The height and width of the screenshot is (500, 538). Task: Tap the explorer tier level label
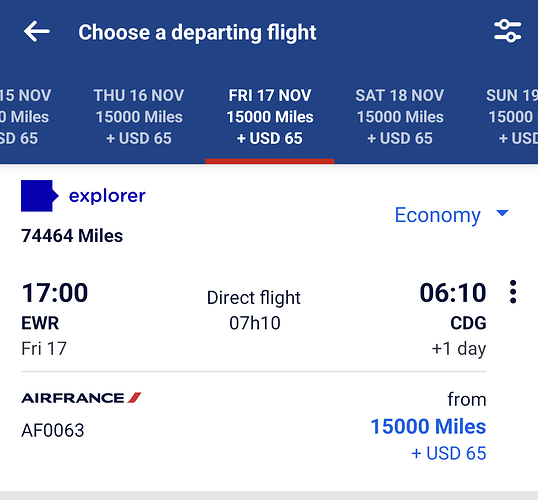pyautogui.click(x=107, y=196)
